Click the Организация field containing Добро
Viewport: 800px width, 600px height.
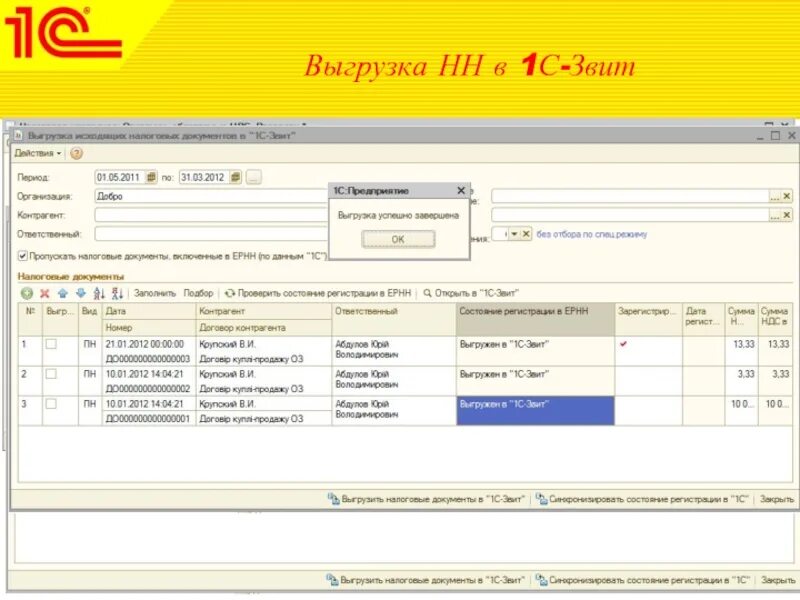coord(211,196)
